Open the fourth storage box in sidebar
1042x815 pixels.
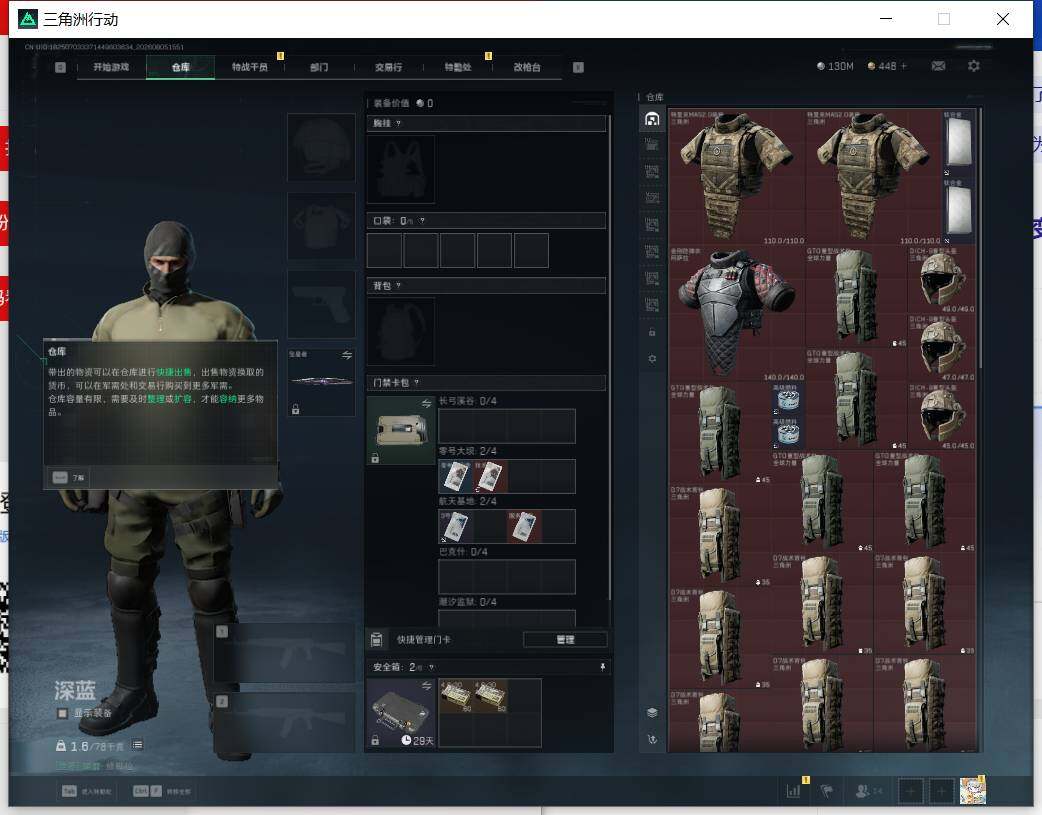pos(652,198)
